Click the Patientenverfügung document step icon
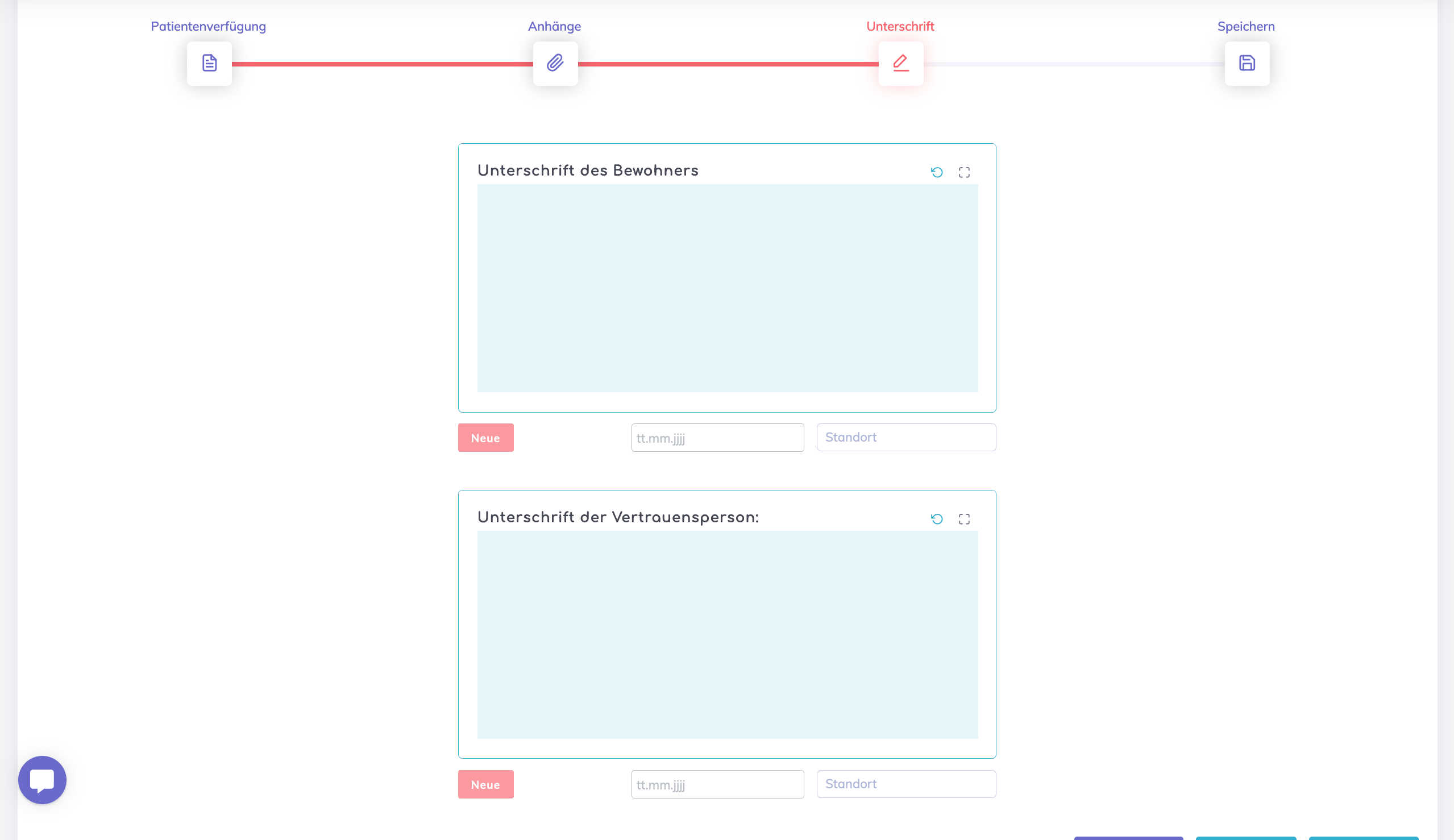The height and width of the screenshot is (840, 1454). coord(209,64)
